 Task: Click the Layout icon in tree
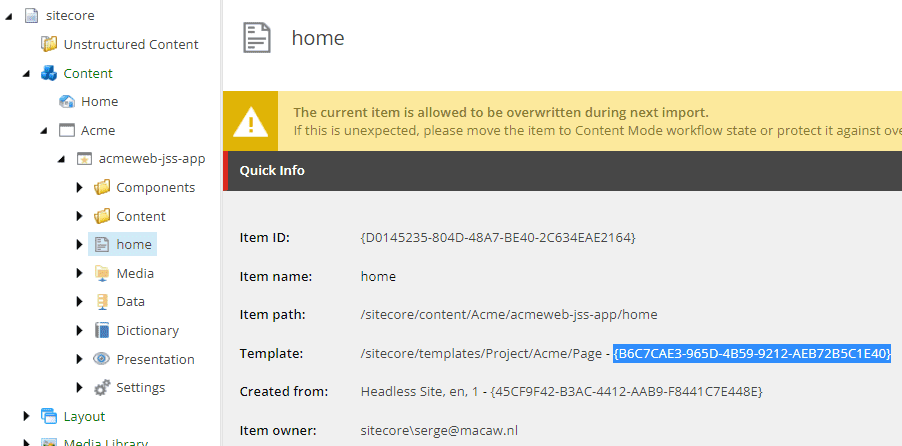49,416
